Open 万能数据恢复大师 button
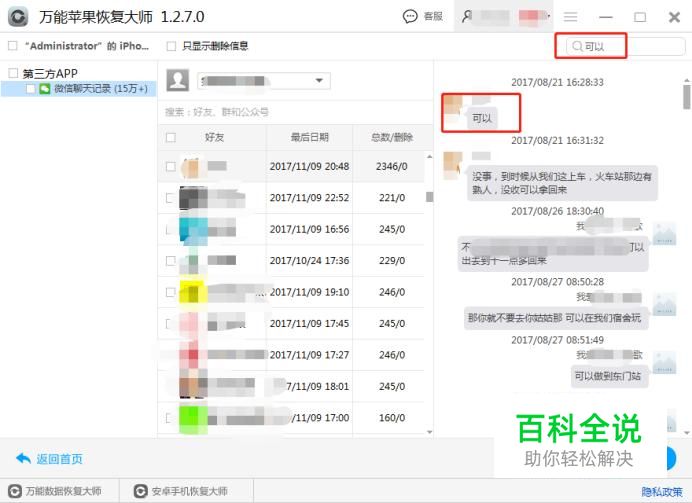Image resolution: width=692 pixels, height=503 pixels. (56, 491)
